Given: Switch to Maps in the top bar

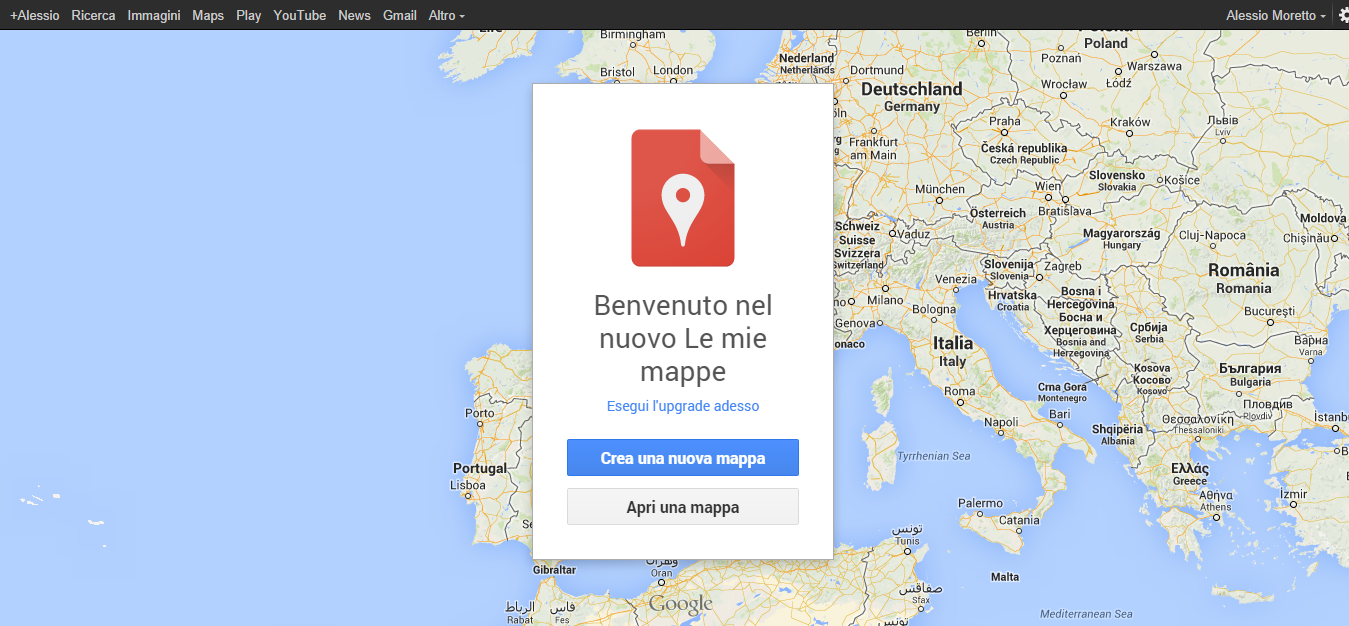Looking at the screenshot, I should [x=208, y=15].
